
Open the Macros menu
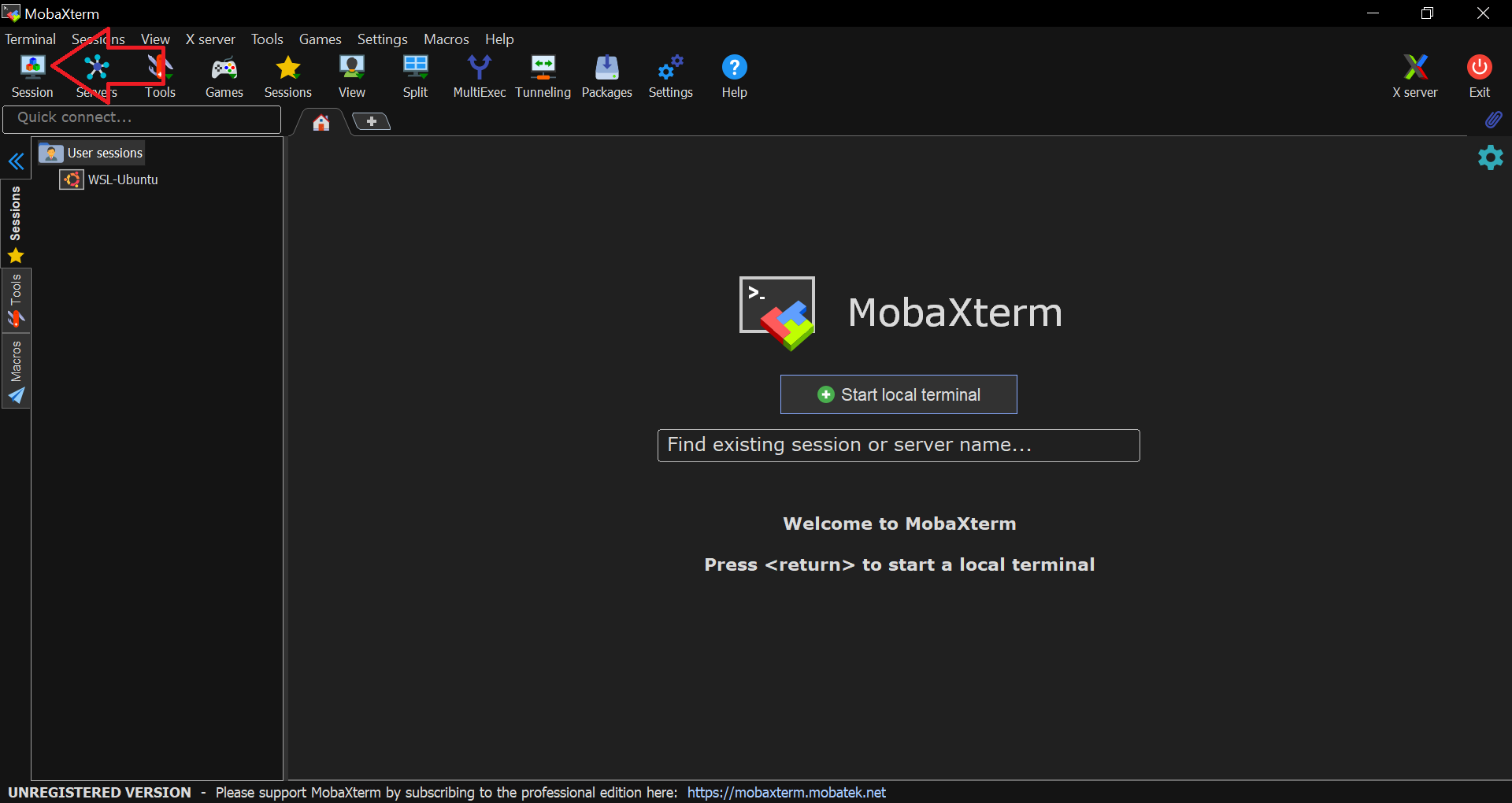[x=447, y=39]
